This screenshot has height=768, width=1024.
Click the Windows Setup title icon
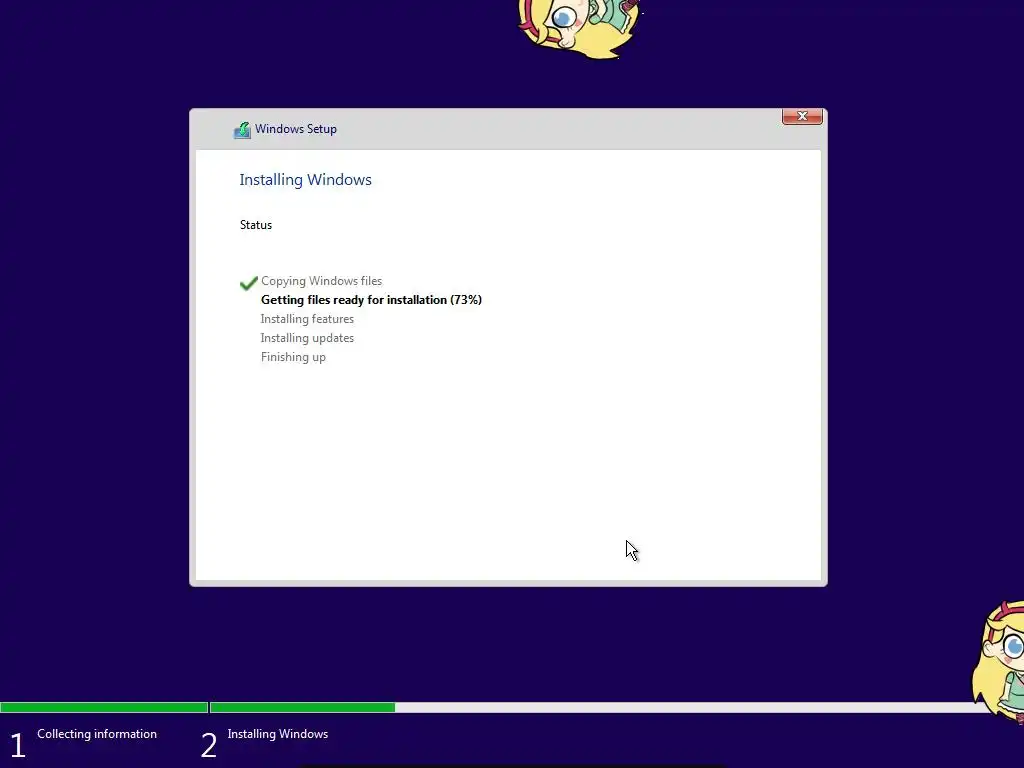(x=242, y=130)
